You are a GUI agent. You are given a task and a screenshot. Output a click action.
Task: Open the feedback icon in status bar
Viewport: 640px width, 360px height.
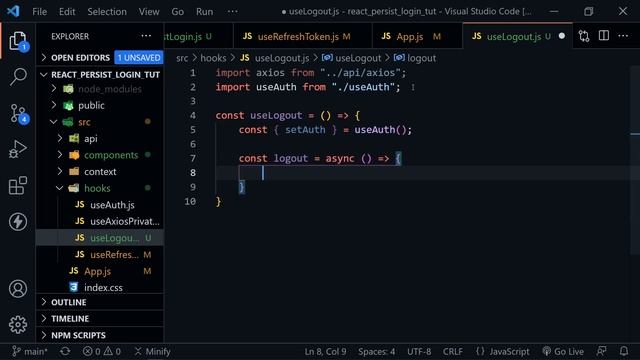coord(602,351)
